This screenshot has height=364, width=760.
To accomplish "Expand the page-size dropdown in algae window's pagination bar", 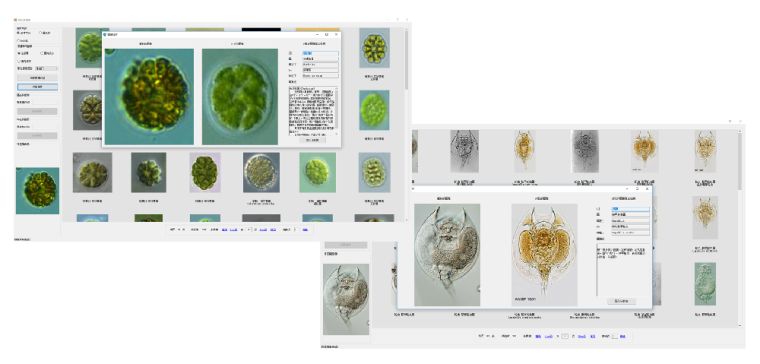I will point(198,229).
